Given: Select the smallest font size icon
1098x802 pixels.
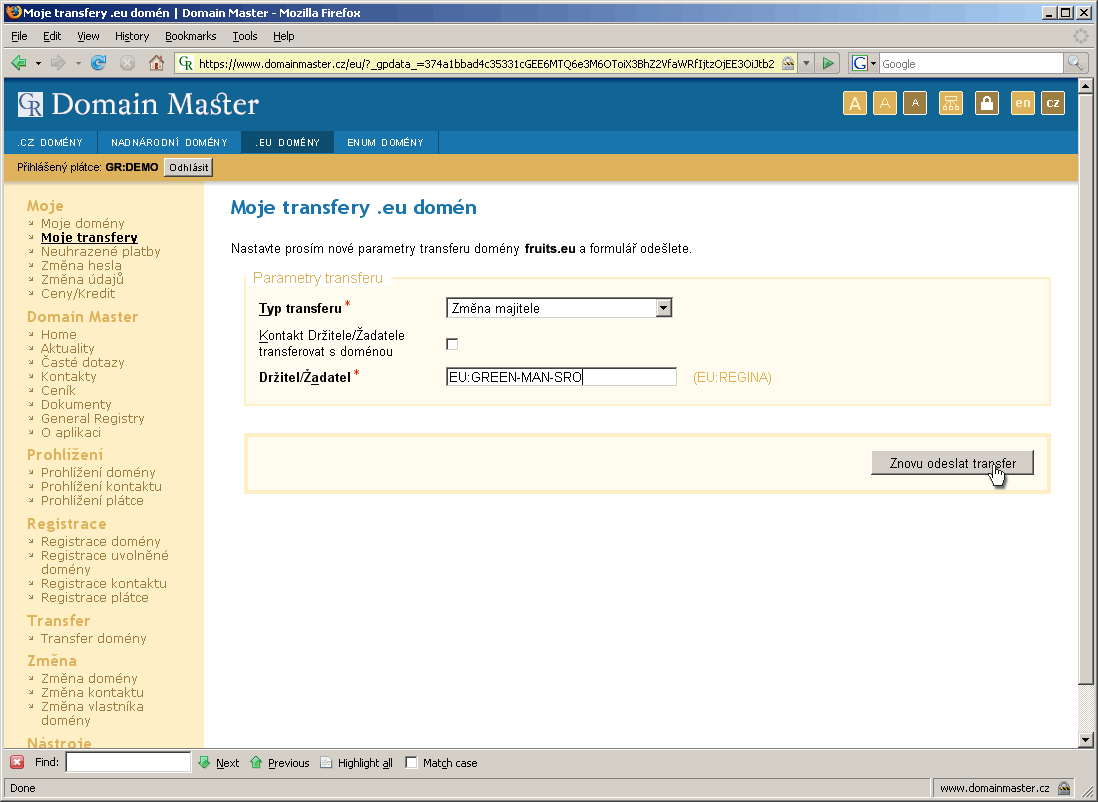Looking at the screenshot, I should 915,103.
